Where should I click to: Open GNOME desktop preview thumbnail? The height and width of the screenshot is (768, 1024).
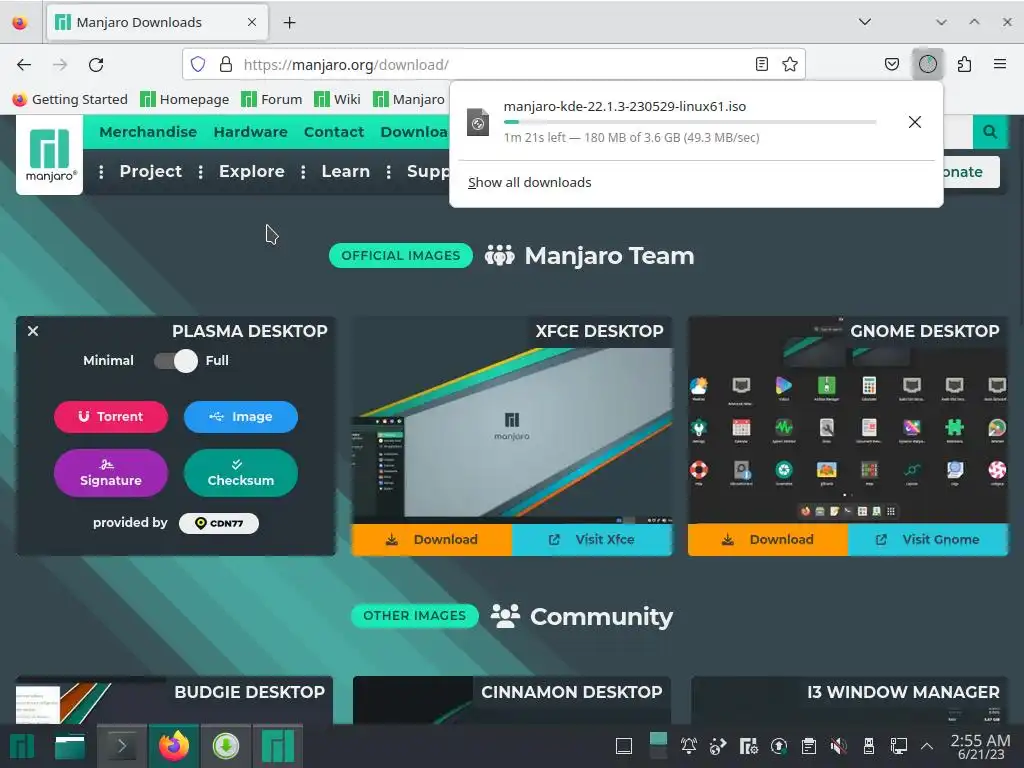coord(848,436)
